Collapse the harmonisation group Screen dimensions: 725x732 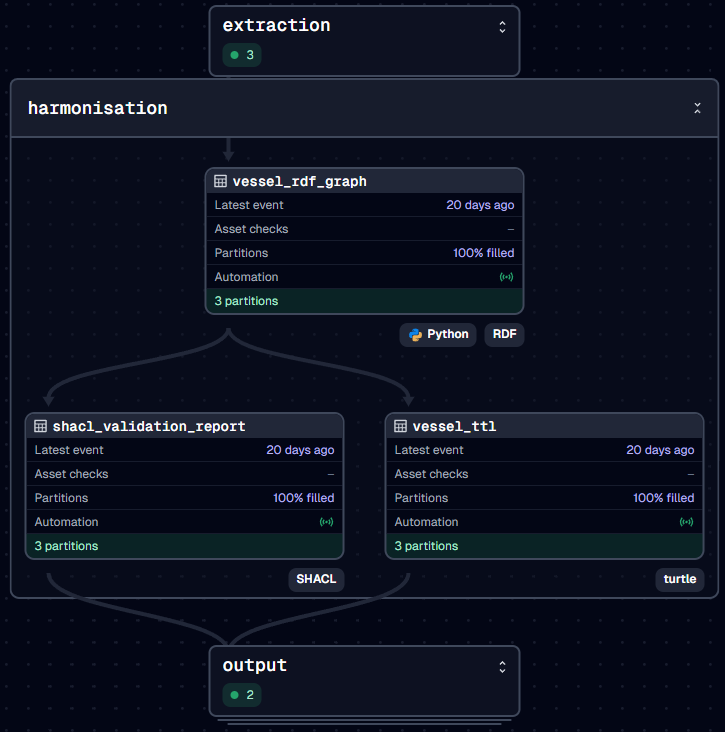coord(697,108)
